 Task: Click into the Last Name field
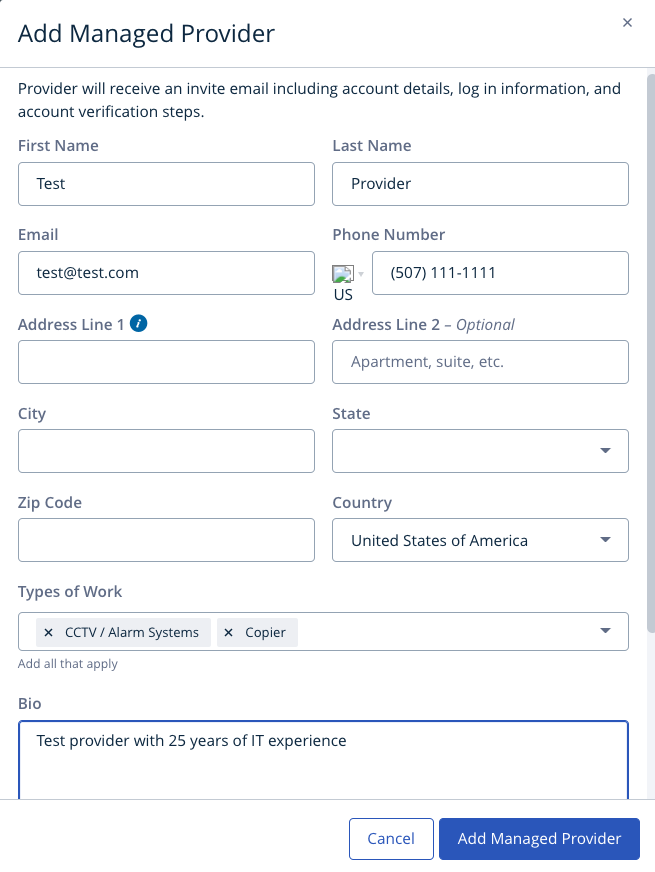click(x=480, y=184)
